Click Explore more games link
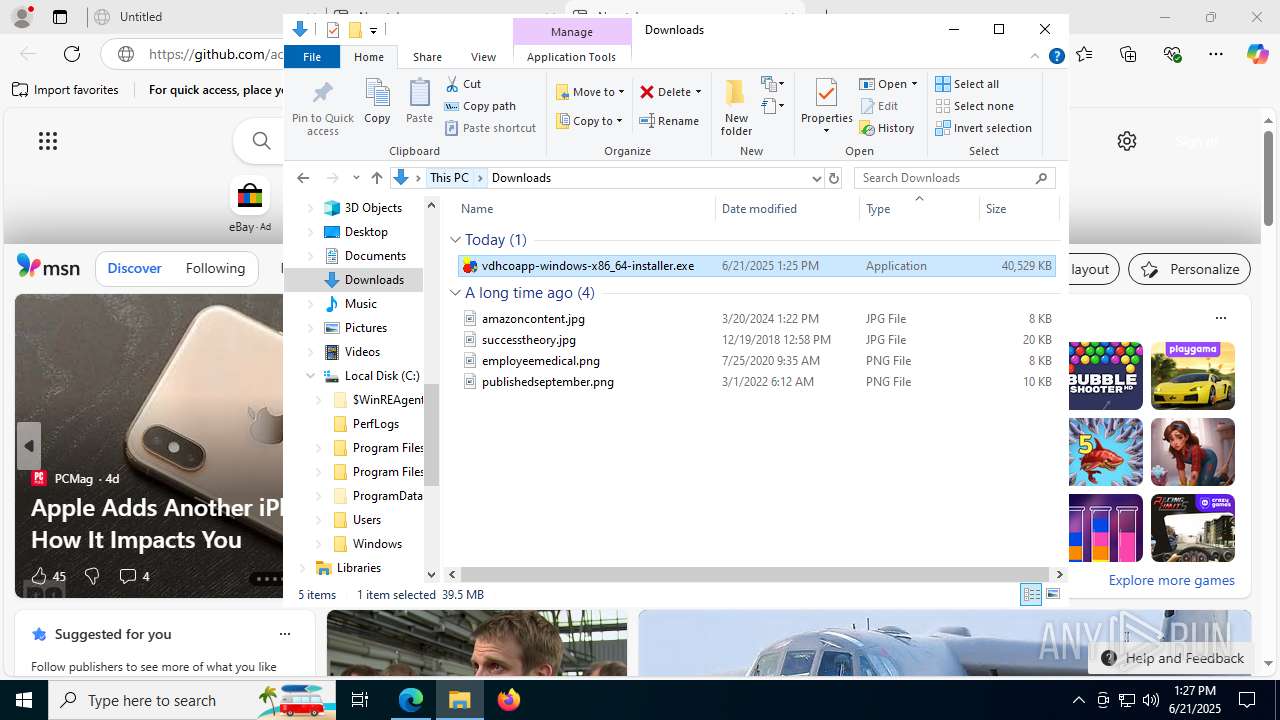This screenshot has width=1280, height=720. pos(1171,580)
